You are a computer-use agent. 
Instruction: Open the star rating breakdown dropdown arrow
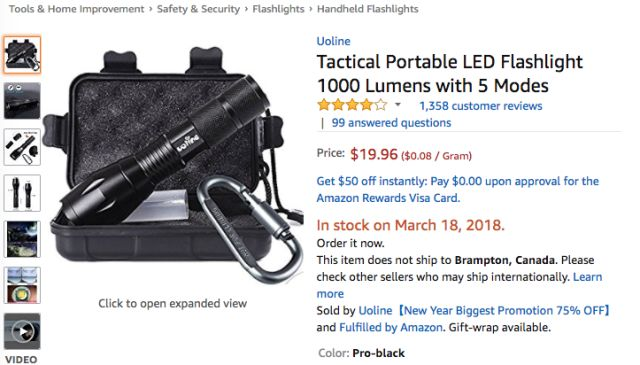[x=398, y=105]
